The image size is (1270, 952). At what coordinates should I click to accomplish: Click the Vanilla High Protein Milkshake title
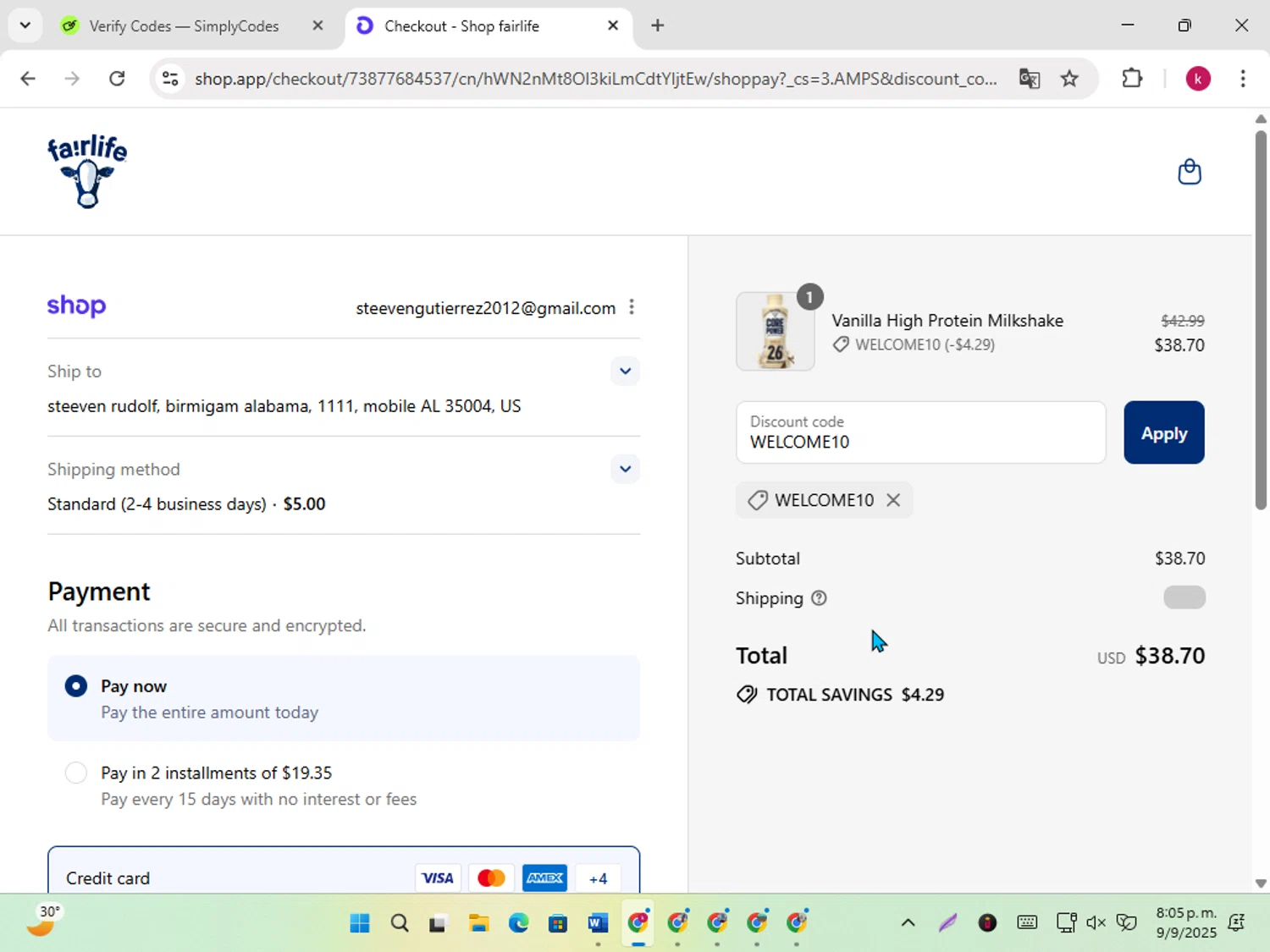click(947, 321)
